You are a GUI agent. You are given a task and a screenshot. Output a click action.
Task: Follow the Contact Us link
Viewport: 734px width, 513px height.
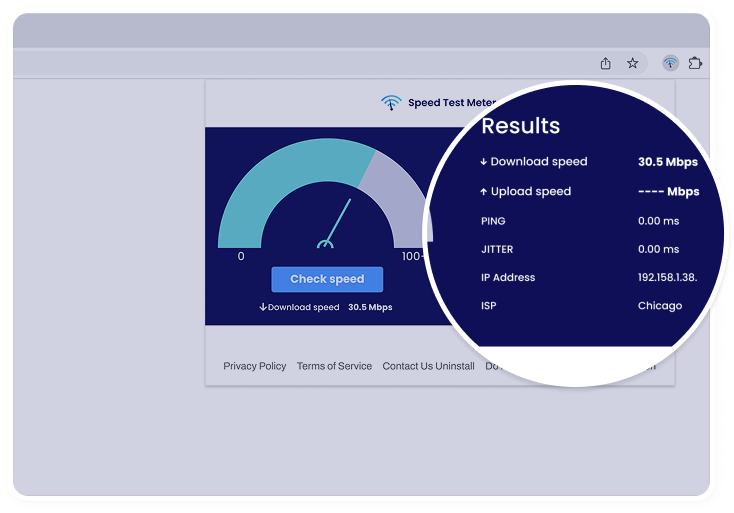click(407, 366)
